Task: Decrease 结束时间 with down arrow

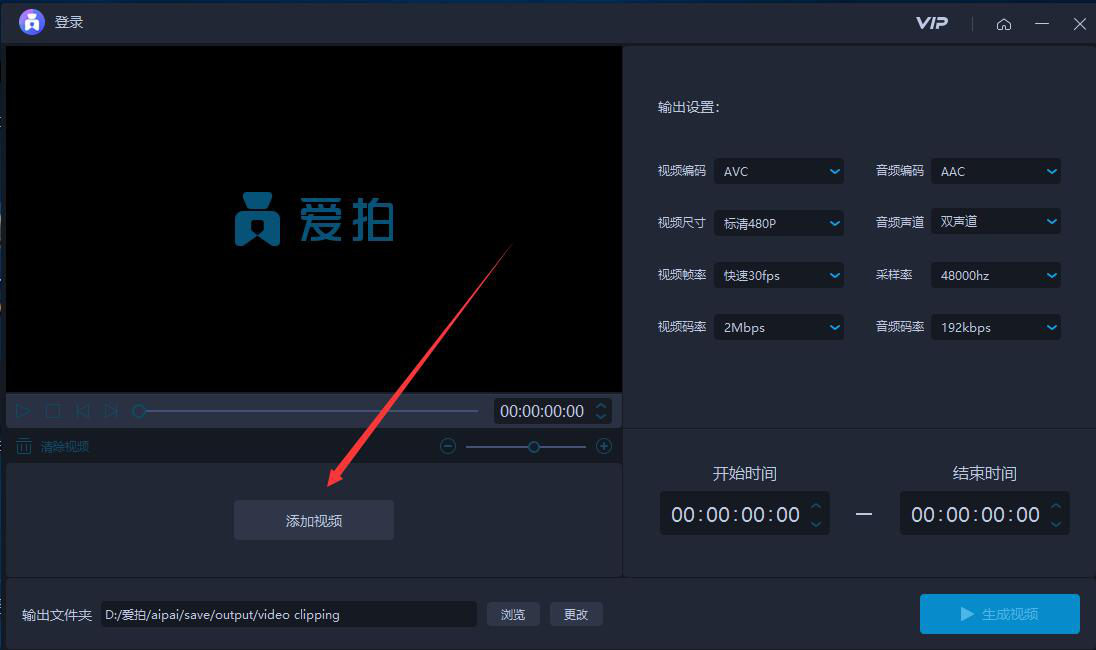Action: tap(1055, 523)
